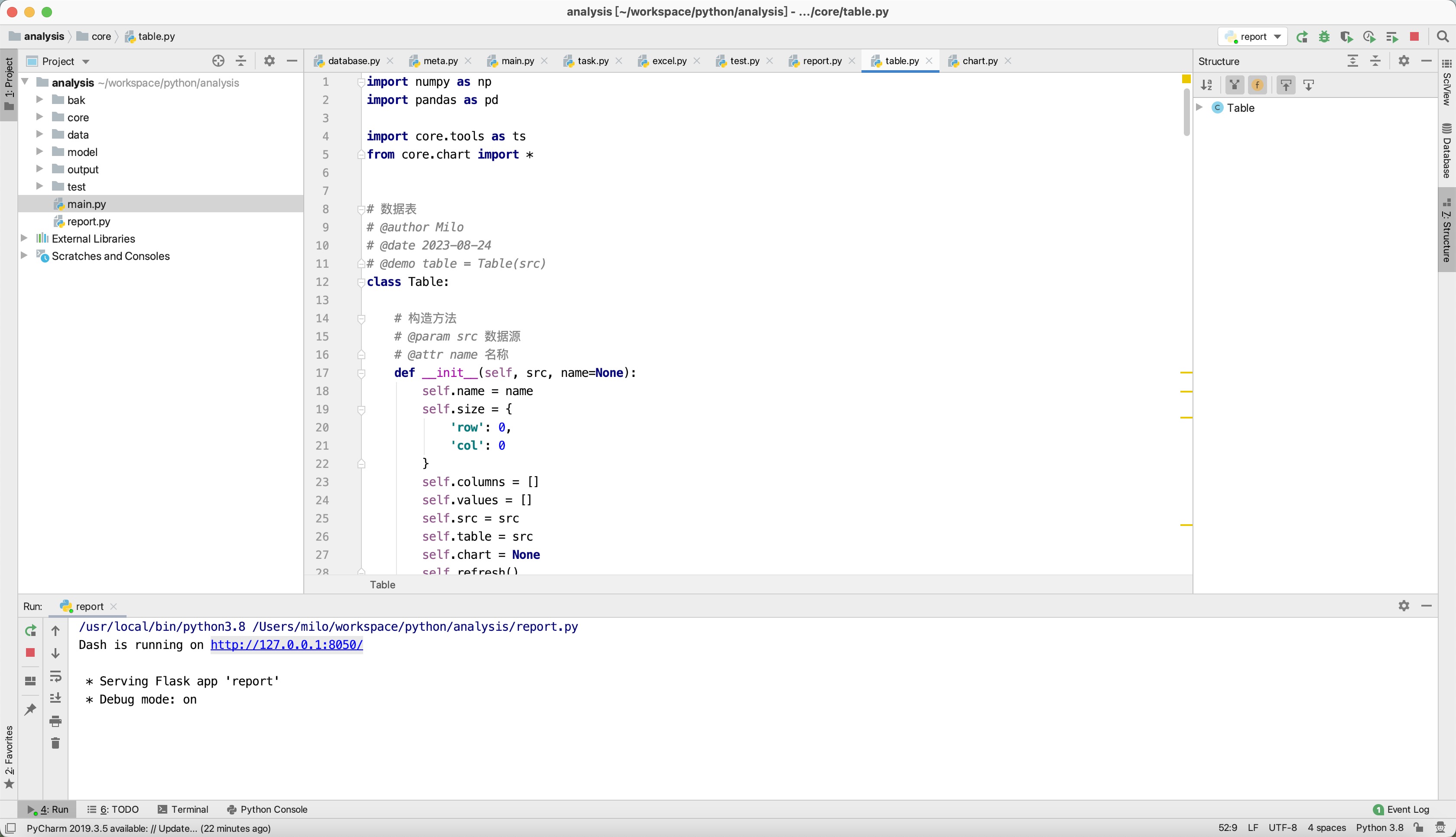Jump to warning stripe marker near line 17
This screenshot has height=837, width=1456.
(x=1186, y=373)
